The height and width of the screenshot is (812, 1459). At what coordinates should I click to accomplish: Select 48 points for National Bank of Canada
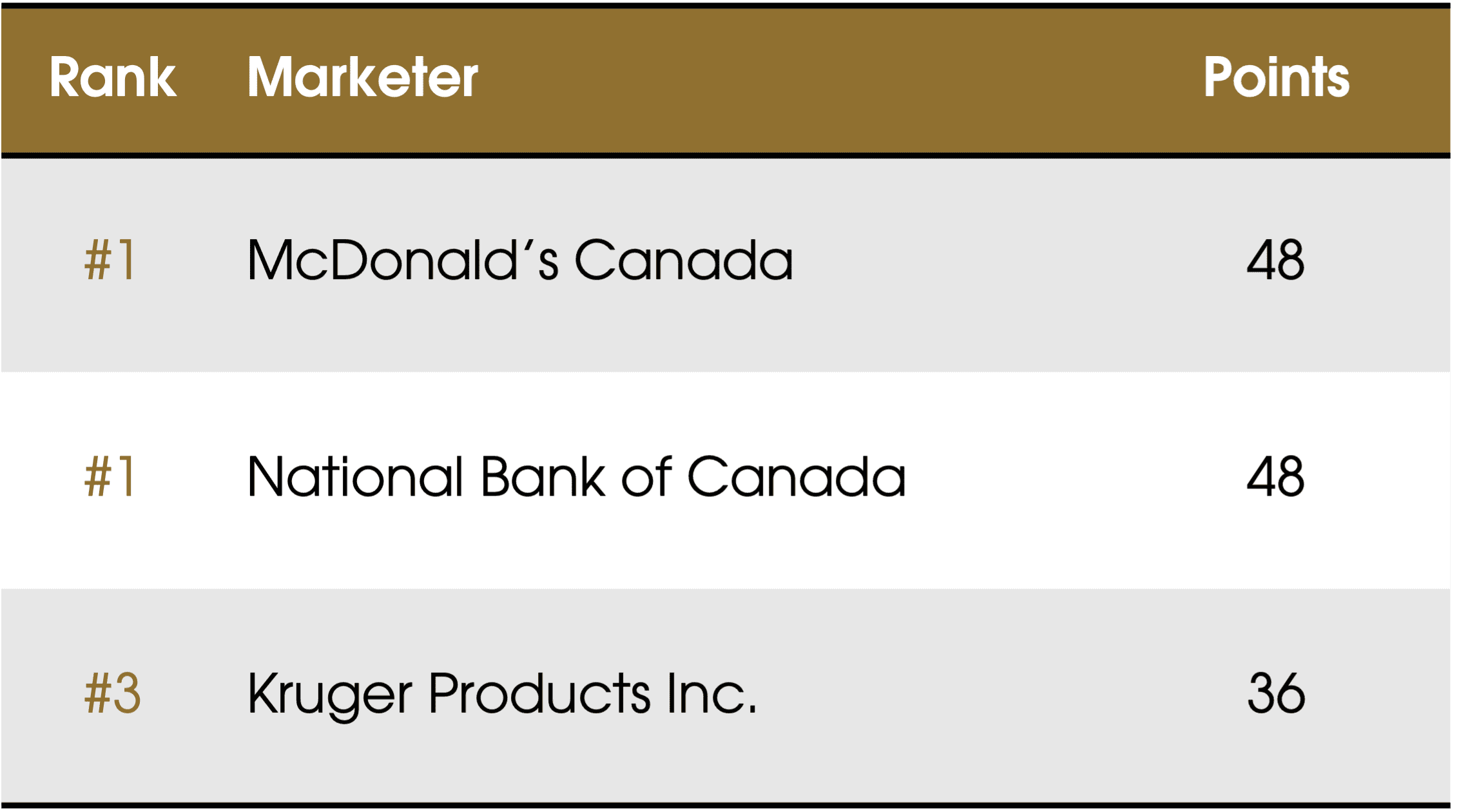(x=1275, y=478)
